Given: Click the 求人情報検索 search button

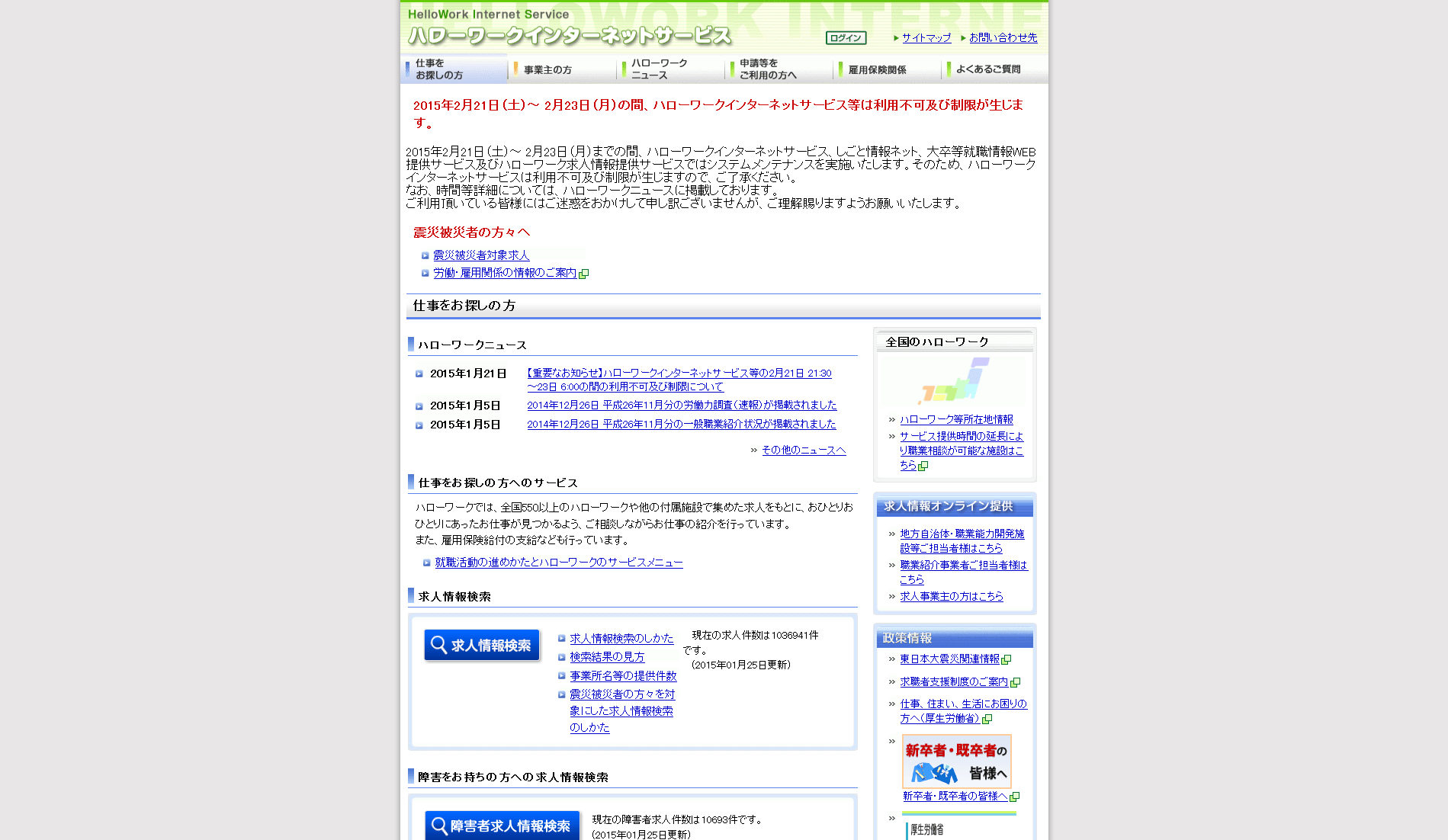Looking at the screenshot, I should pos(482,645).
